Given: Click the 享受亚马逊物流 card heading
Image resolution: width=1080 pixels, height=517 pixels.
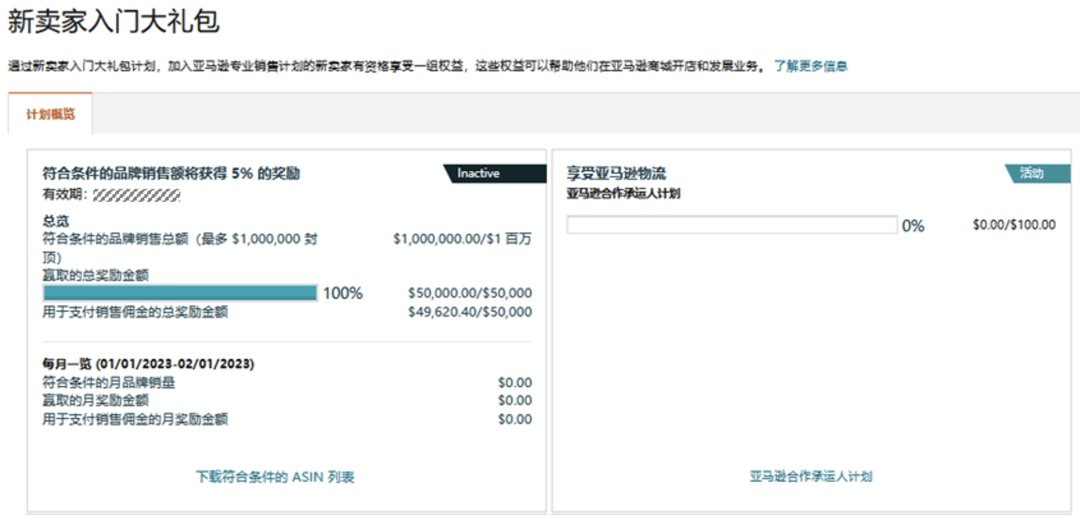Looking at the screenshot, I should pyautogui.click(x=617, y=174).
